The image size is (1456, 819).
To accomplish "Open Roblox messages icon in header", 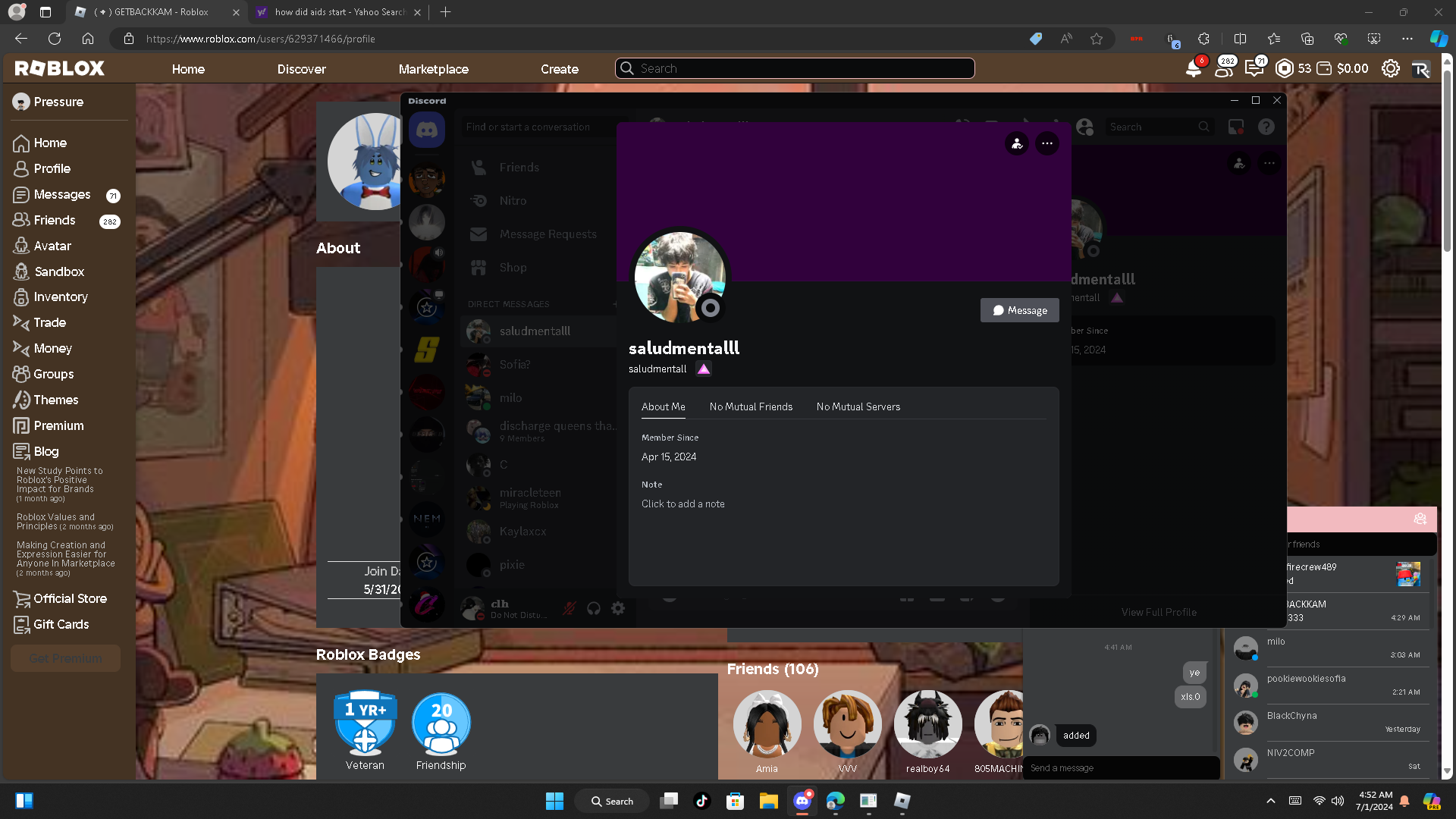I will click(1254, 69).
